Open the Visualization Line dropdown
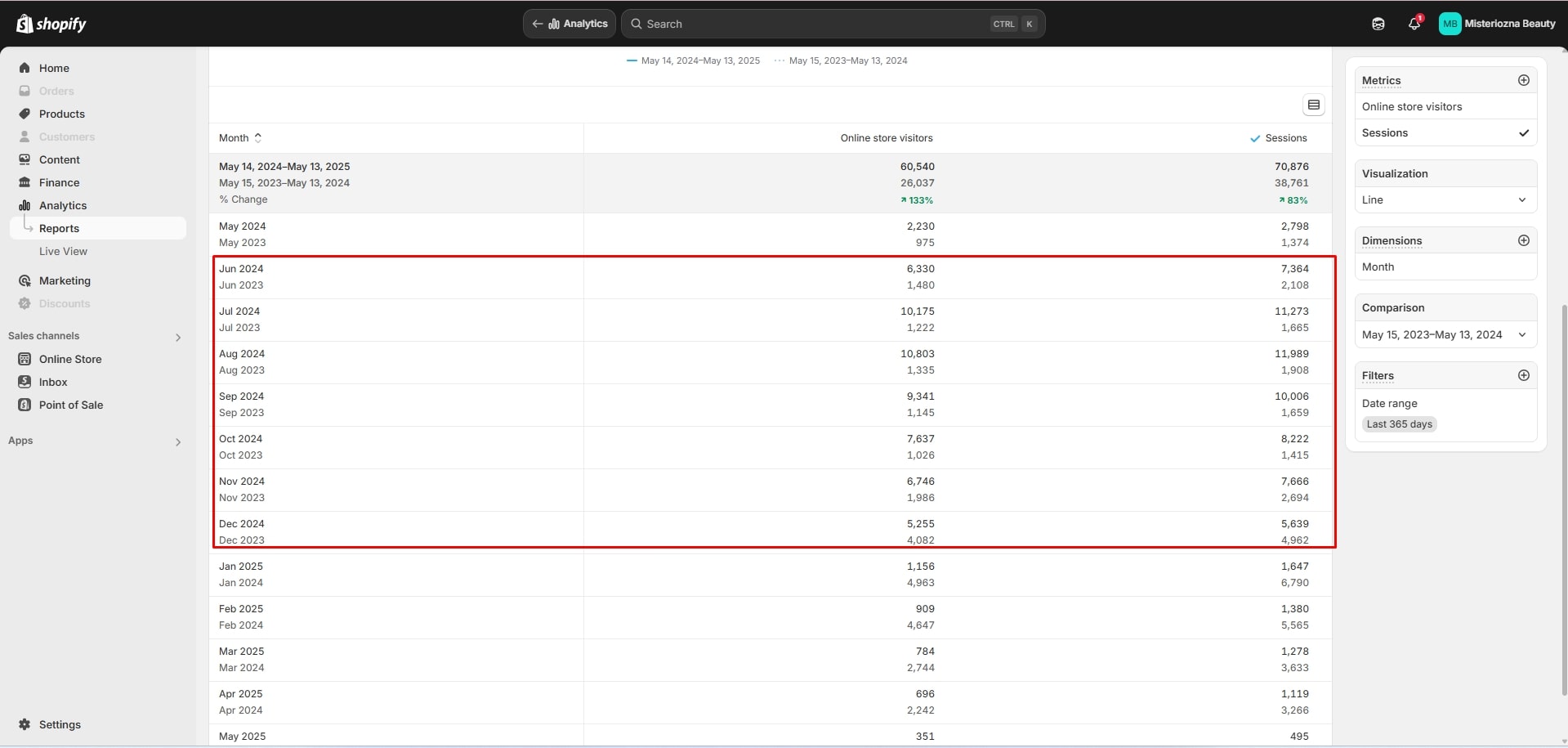 pyautogui.click(x=1445, y=199)
